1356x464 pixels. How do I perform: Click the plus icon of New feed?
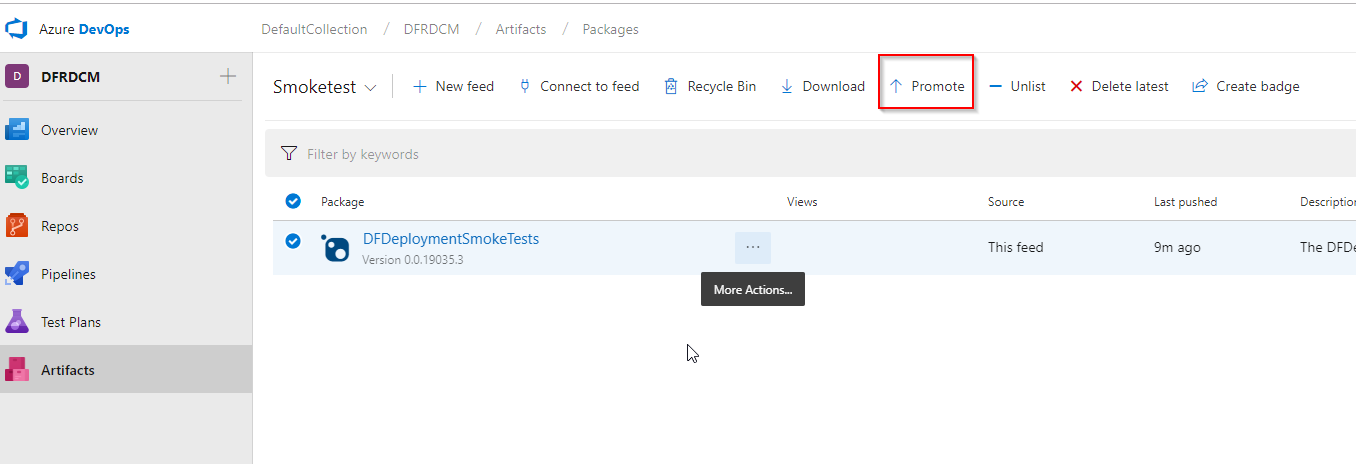coord(420,87)
